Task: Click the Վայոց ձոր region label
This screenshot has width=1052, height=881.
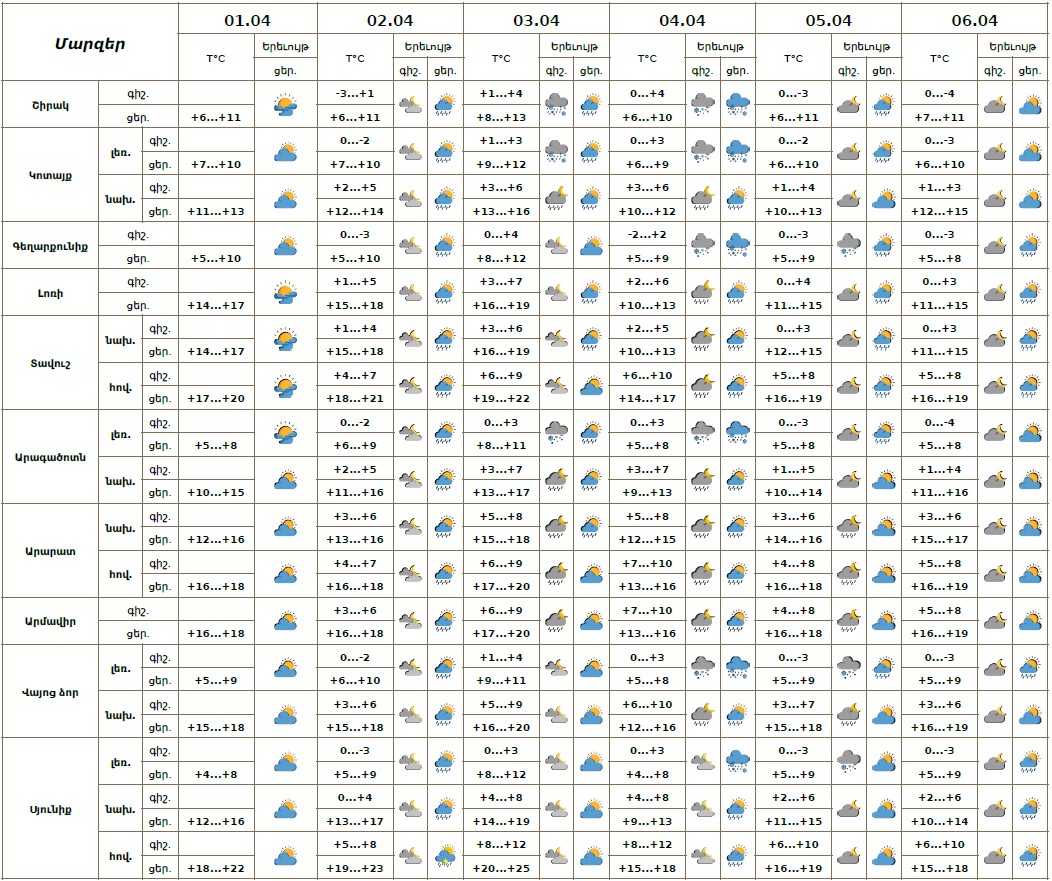Action: pyautogui.click(x=50, y=692)
